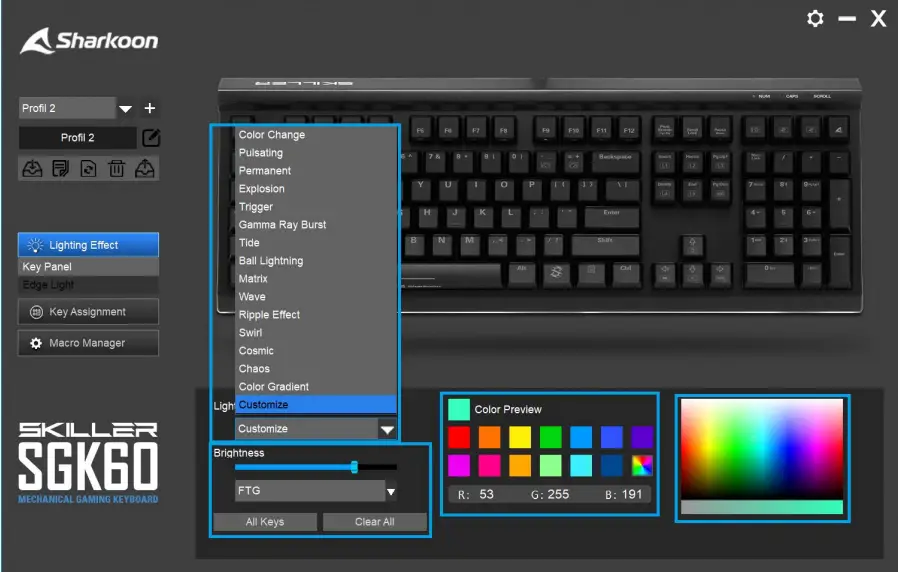The width and height of the screenshot is (898, 572).
Task: Click the Profil 2 name field
Action: click(x=77, y=137)
